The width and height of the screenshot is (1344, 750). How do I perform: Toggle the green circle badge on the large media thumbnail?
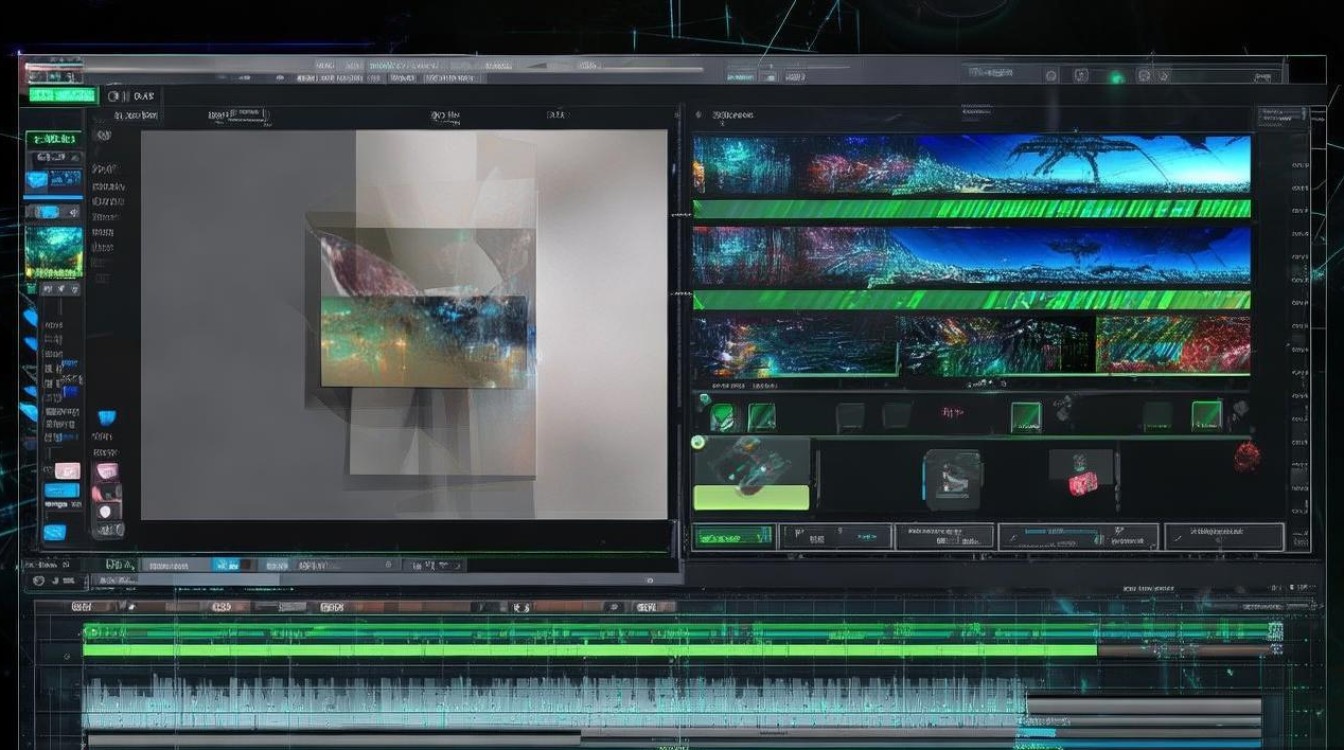pos(698,442)
